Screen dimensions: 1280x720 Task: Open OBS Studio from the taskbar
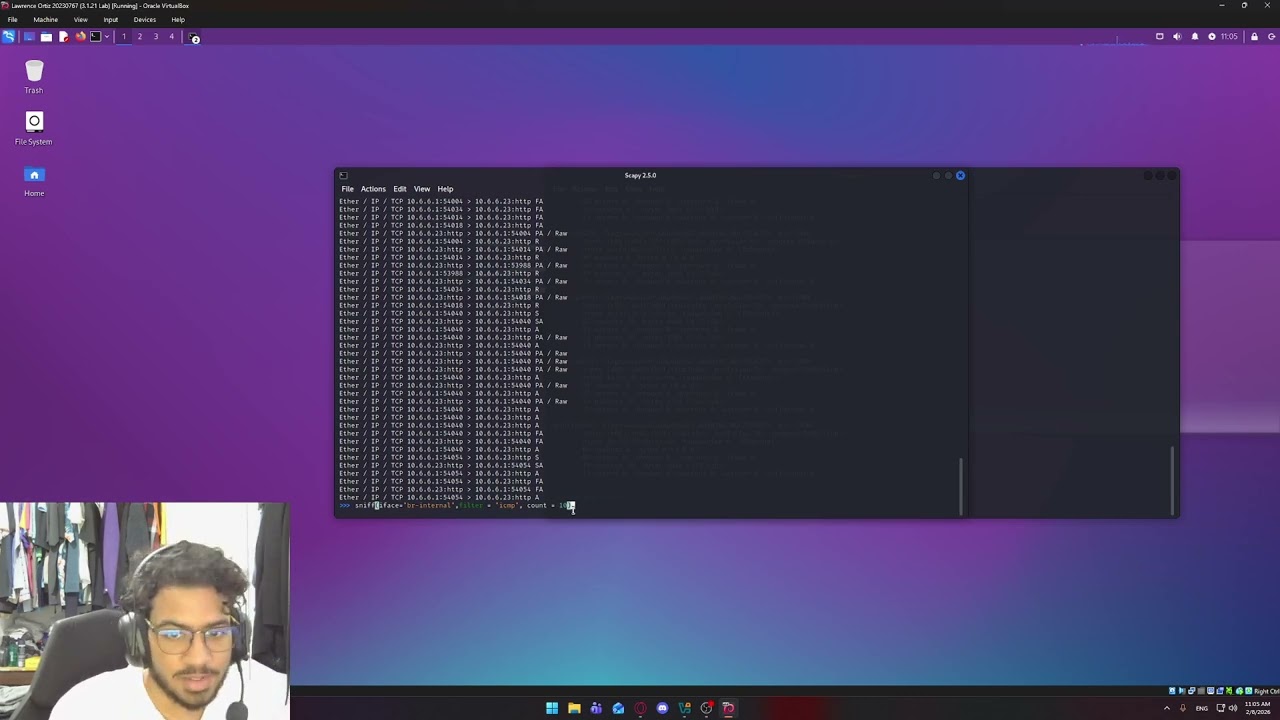point(706,708)
